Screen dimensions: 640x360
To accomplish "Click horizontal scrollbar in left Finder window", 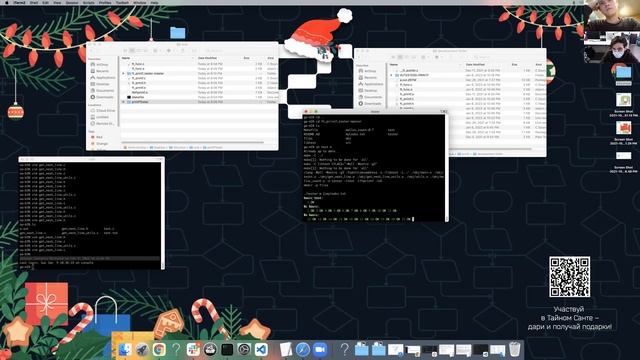I will click(192, 142).
